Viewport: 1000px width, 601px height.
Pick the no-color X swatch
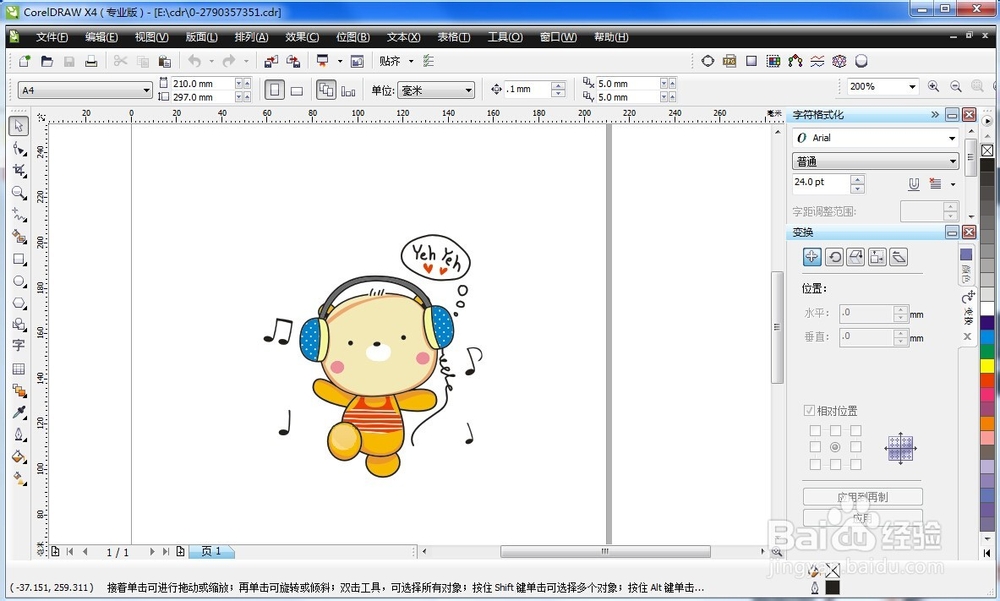click(987, 151)
